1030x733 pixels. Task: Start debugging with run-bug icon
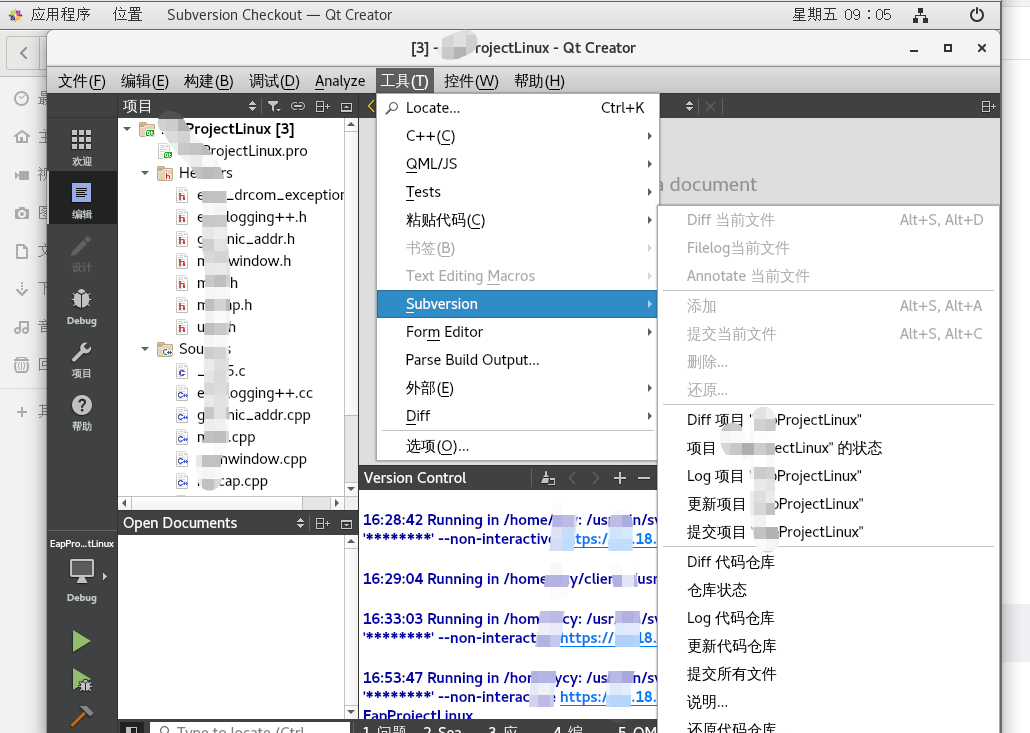click(x=81, y=679)
